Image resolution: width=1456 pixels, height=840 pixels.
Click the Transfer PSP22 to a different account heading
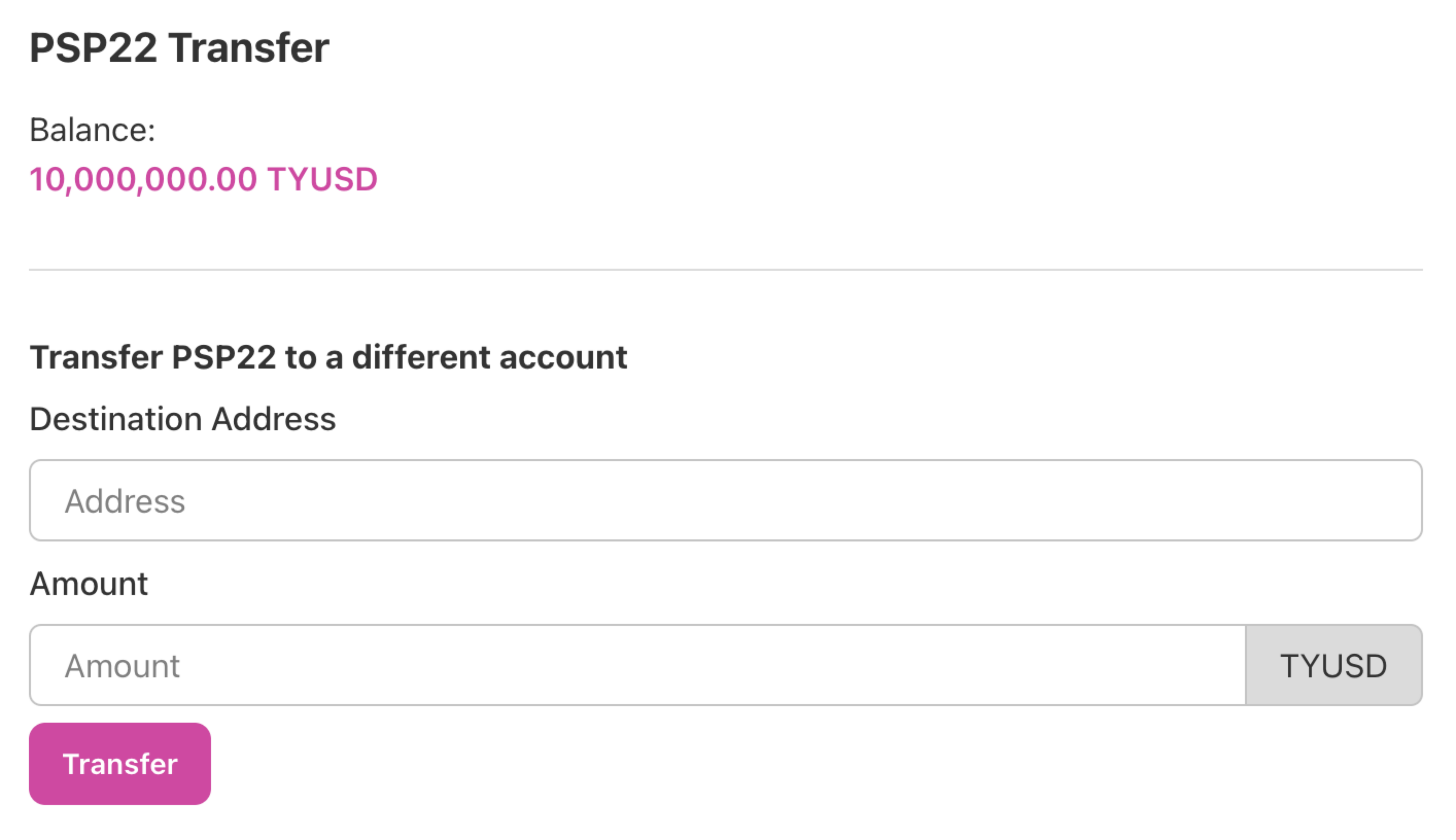[x=328, y=357]
